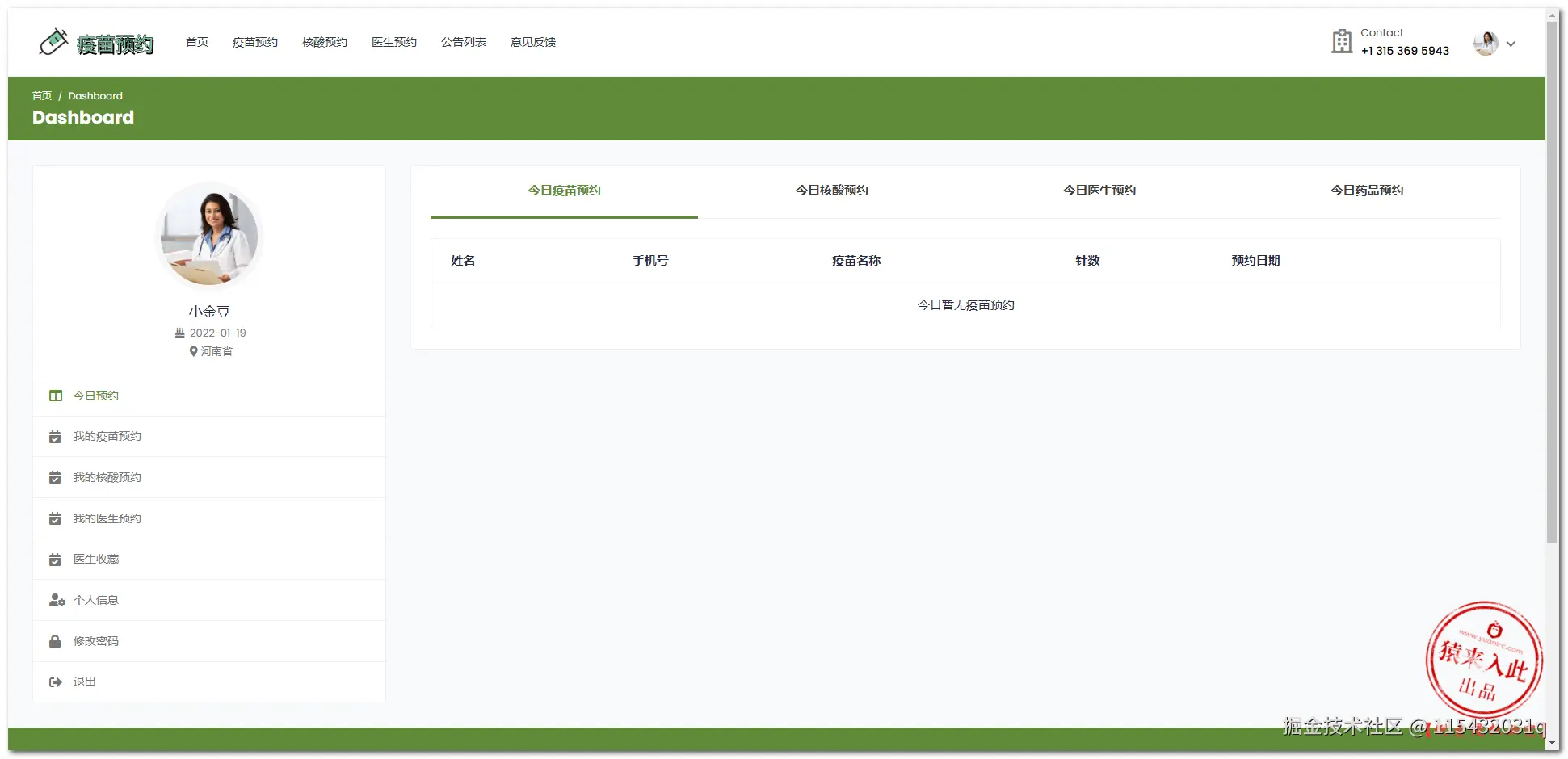Viewport: 1568px width, 759px height.
Task: Open 医生收藏 in the sidebar
Action: [x=209, y=559]
